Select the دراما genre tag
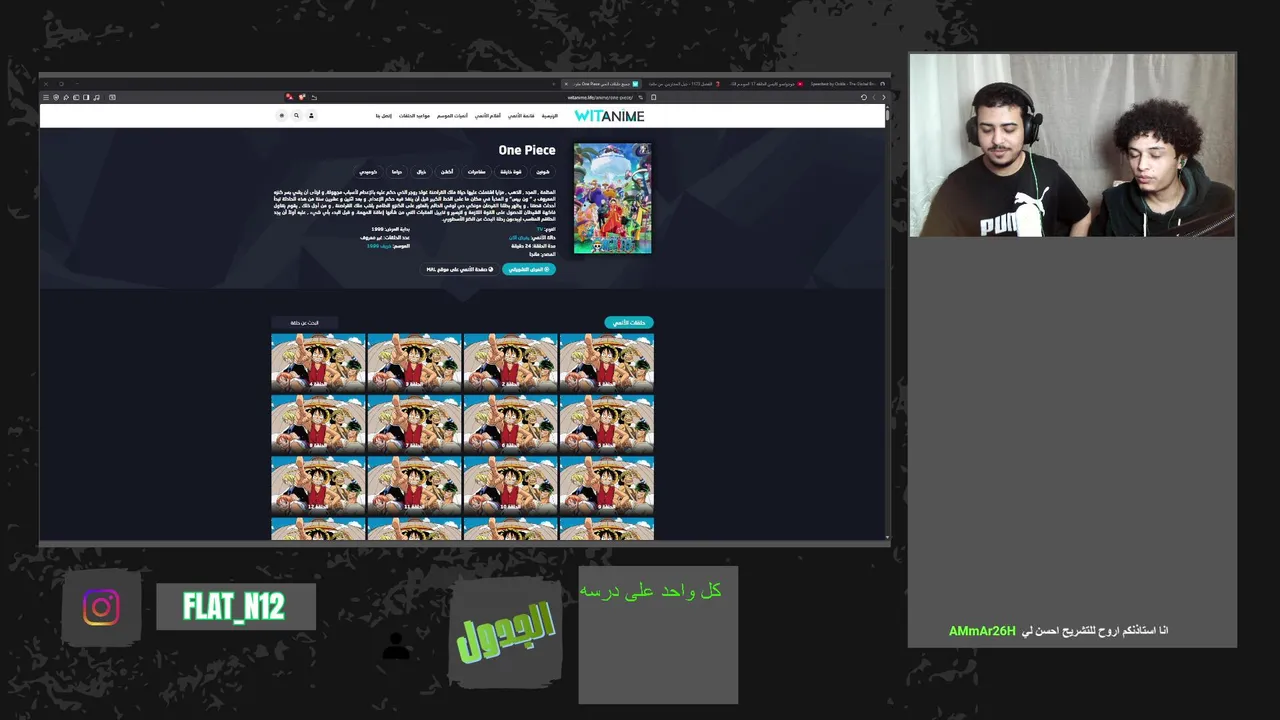Image resolution: width=1280 pixels, height=720 pixels. point(397,172)
